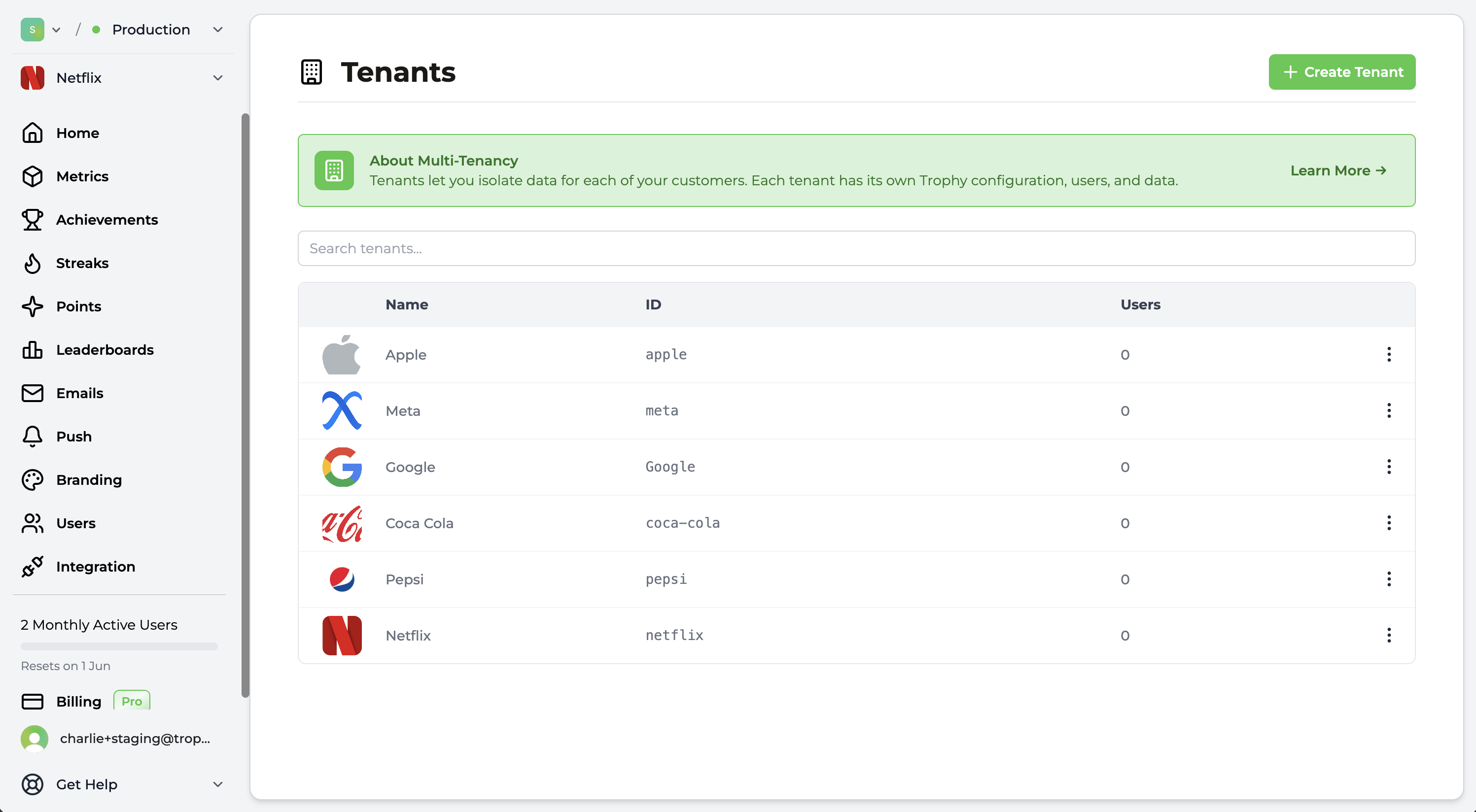Click the ID column header
This screenshot has height=812, width=1476.
(653, 304)
